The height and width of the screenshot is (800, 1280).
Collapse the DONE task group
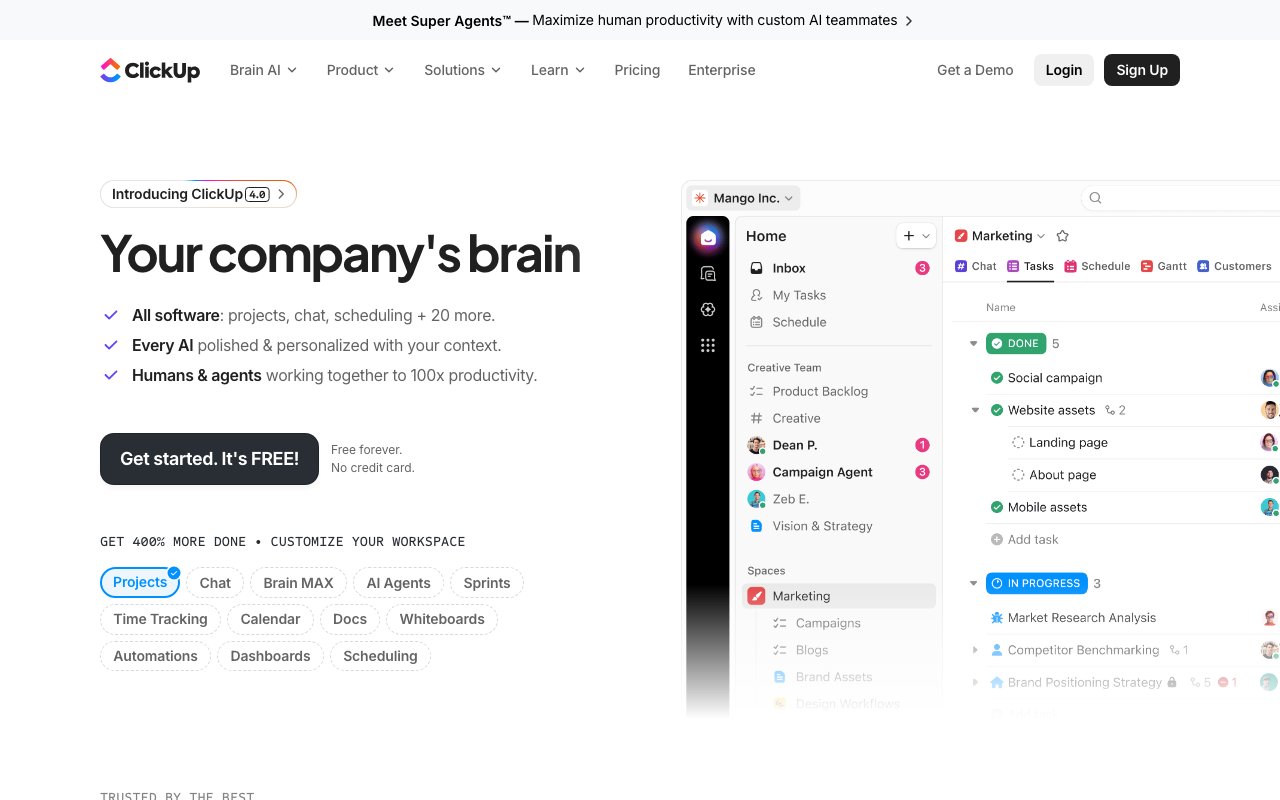click(973, 344)
